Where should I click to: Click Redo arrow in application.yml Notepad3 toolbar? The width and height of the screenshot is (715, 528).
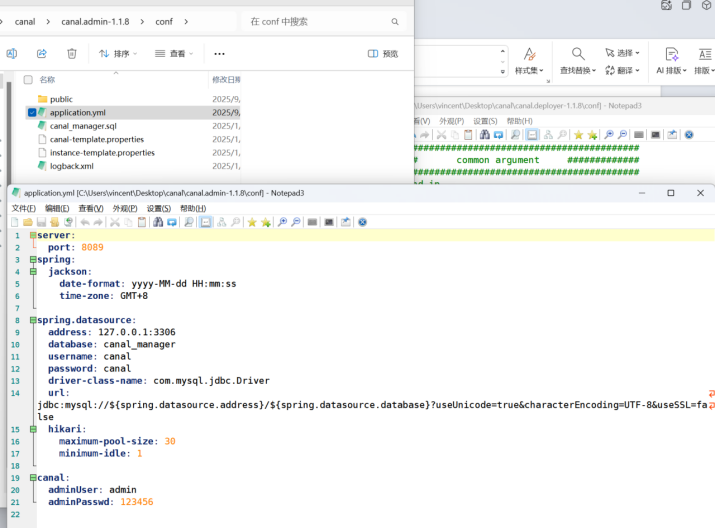click(x=98, y=222)
